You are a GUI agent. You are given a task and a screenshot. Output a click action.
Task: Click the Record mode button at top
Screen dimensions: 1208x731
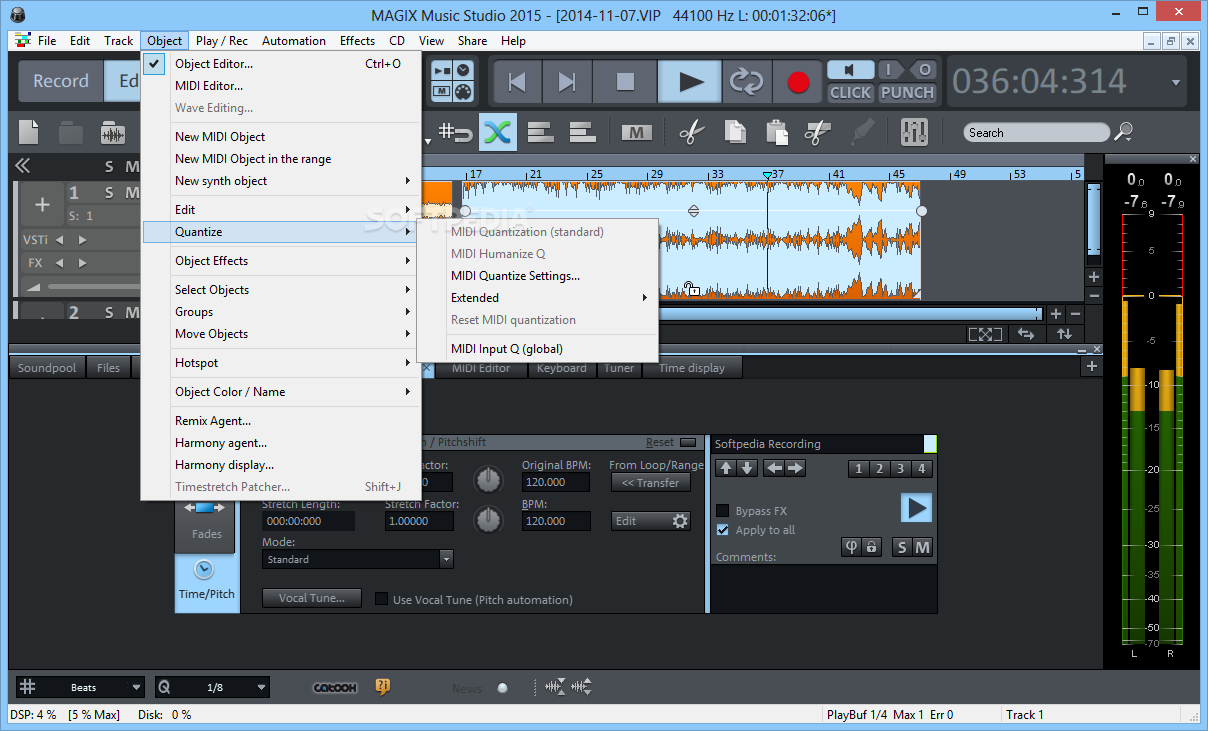pyautogui.click(x=61, y=81)
